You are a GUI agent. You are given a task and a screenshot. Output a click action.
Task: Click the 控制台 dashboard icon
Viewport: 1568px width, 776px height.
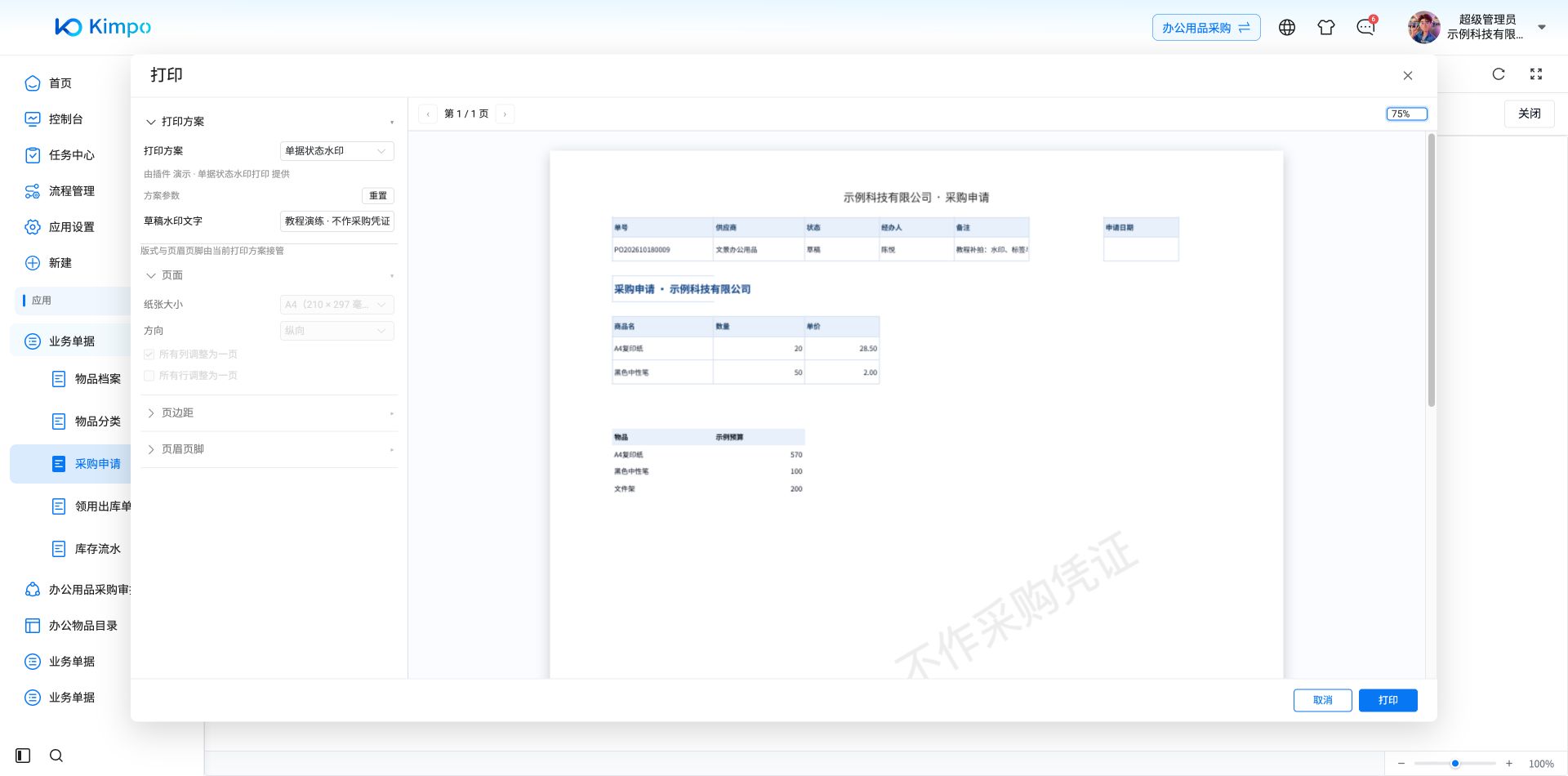[x=33, y=119]
